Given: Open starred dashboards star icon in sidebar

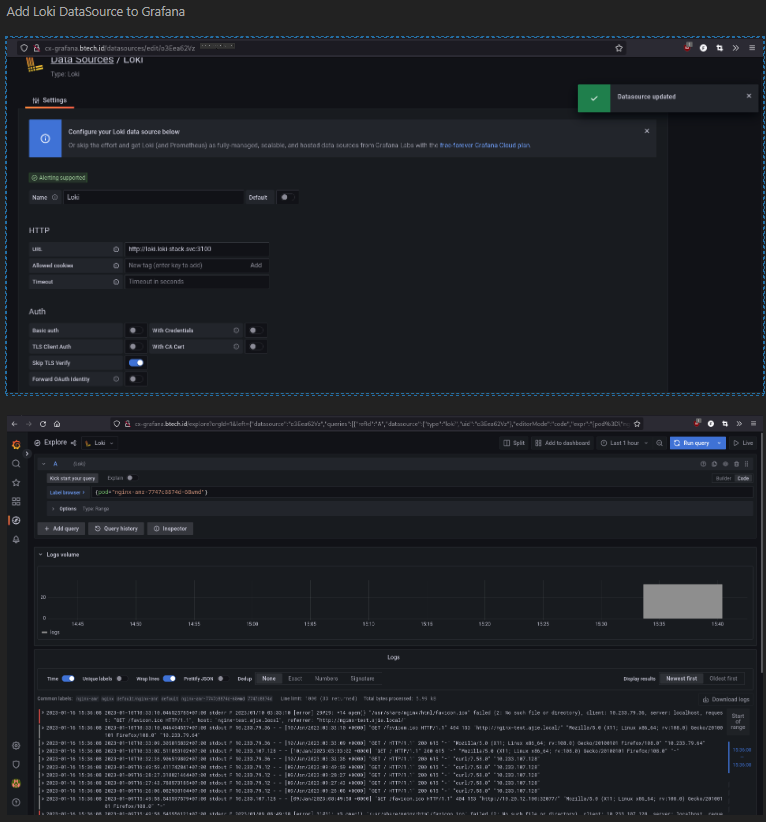Looking at the screenshot, I should (x=16, y=482).
